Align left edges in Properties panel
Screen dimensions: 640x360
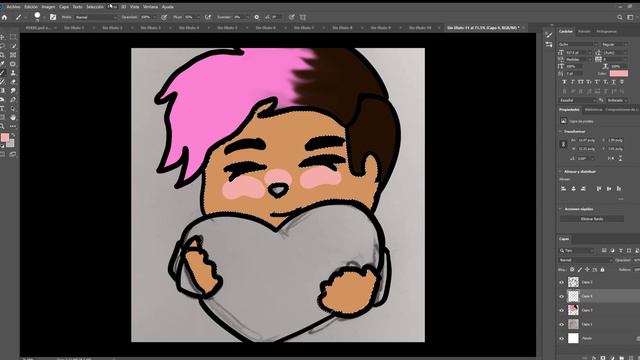[x=563, y=189]
